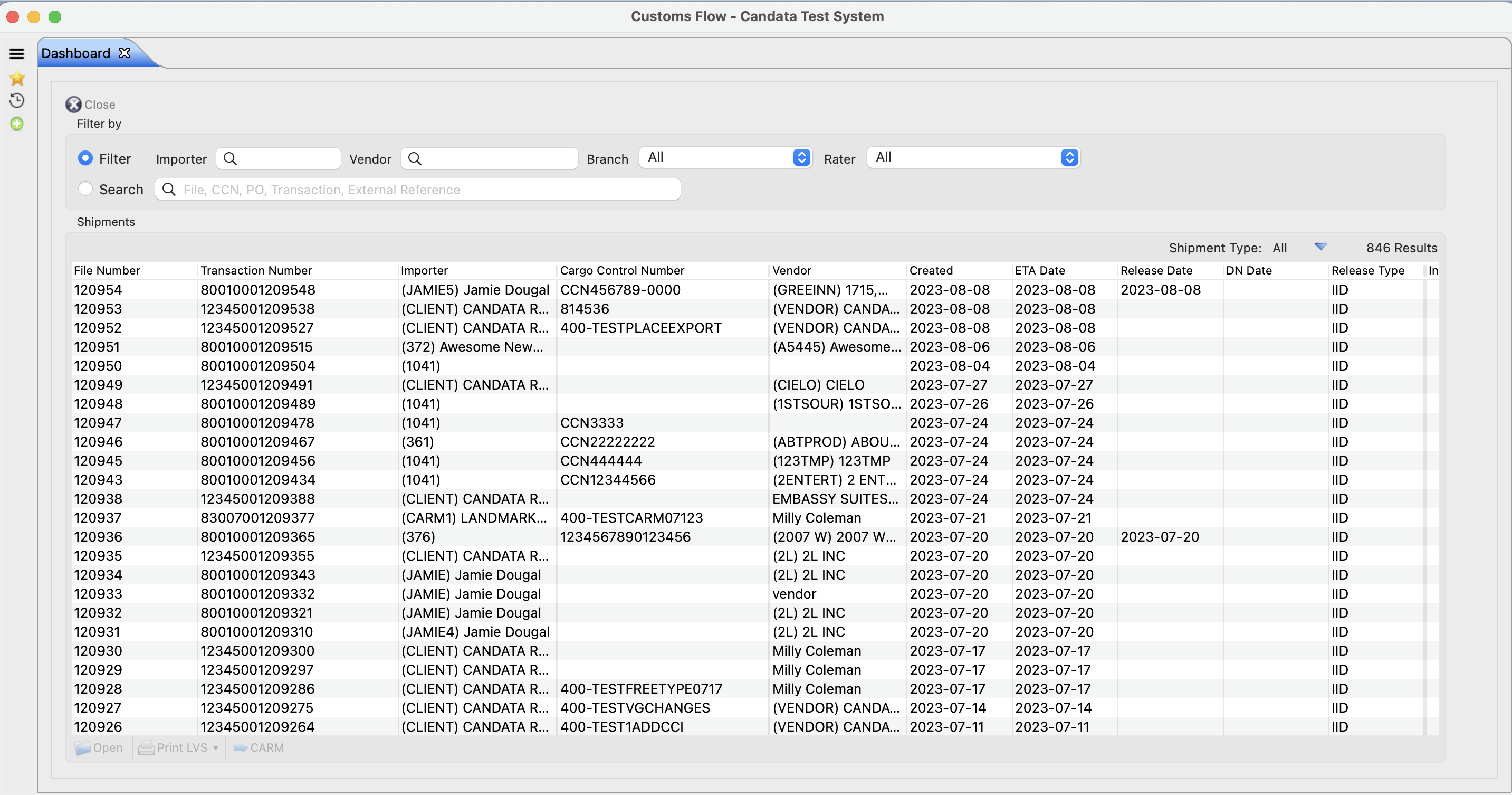Click vendor EMBASSY SUITES...
The image size is (1512, 795).
point(835,498)
